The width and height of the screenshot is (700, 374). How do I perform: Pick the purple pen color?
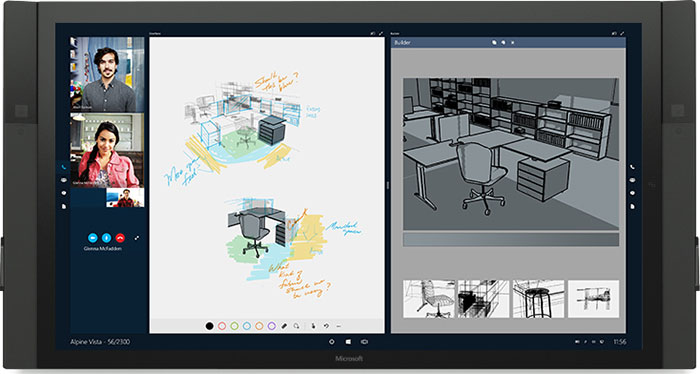coord(271,326)
